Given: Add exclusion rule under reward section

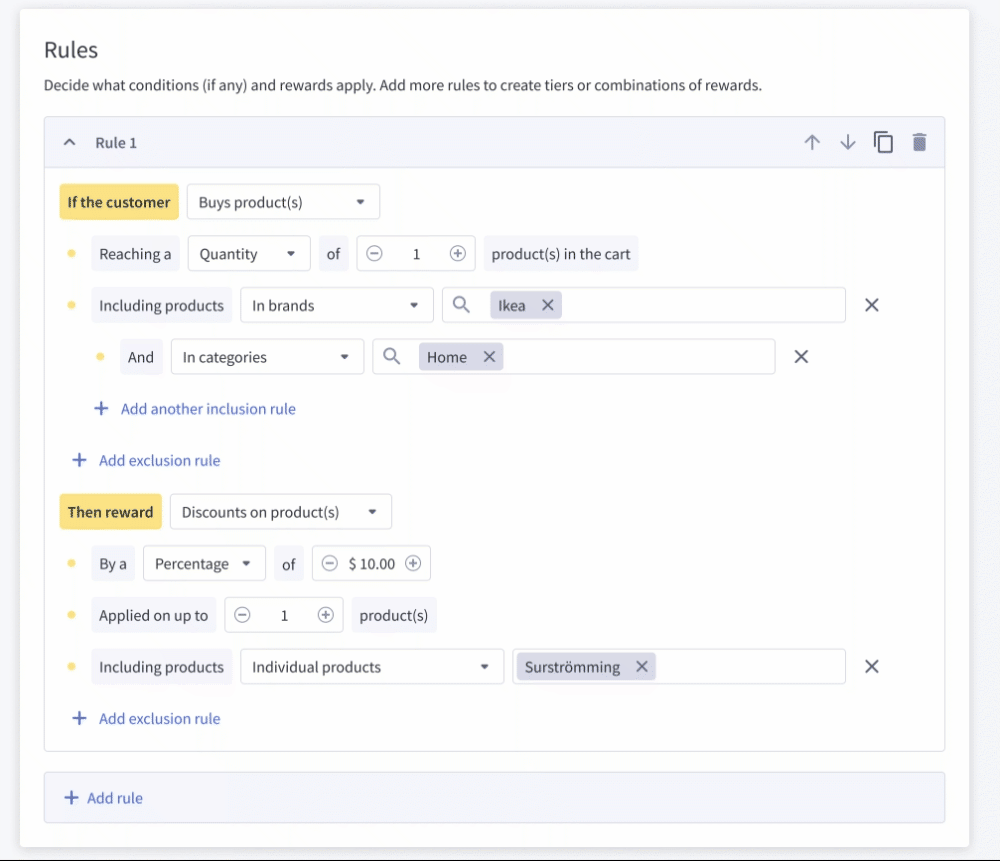Looking at the screenshot, I should pyautogui.click(x=146, y=719).
